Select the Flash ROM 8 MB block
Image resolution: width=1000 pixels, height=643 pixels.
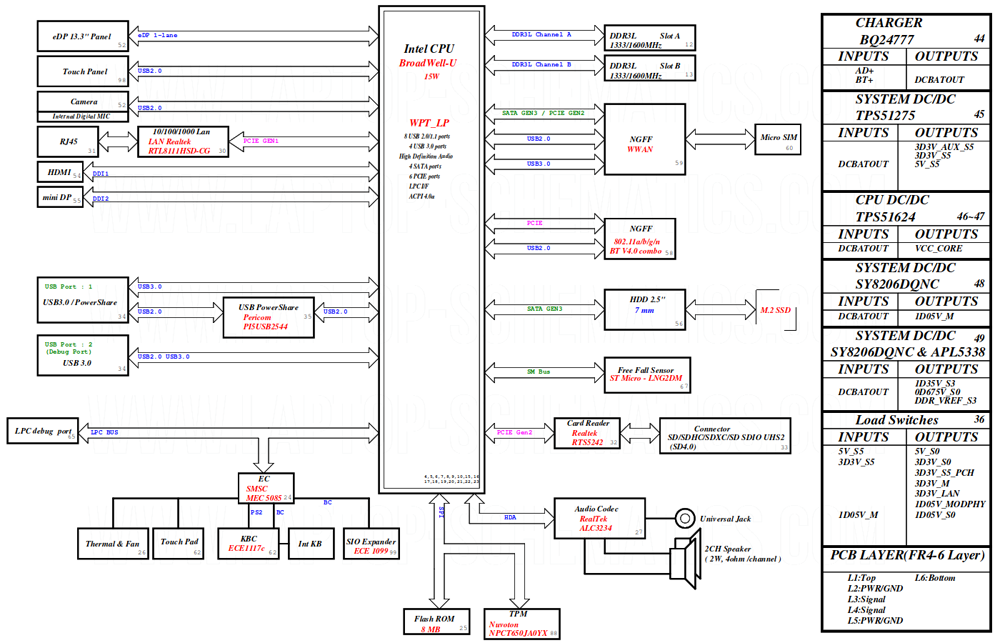pos(437,623)
